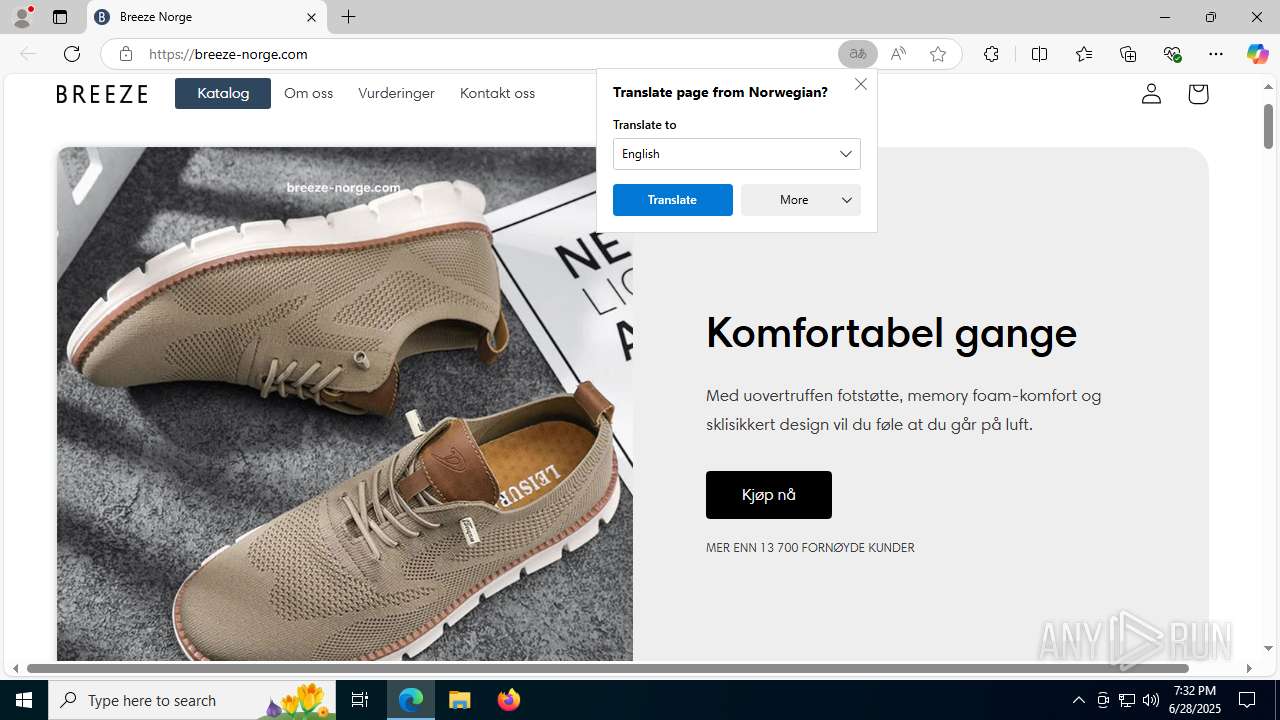Click the BREEZE logo

pyautogui.click(x=102, y=94)
